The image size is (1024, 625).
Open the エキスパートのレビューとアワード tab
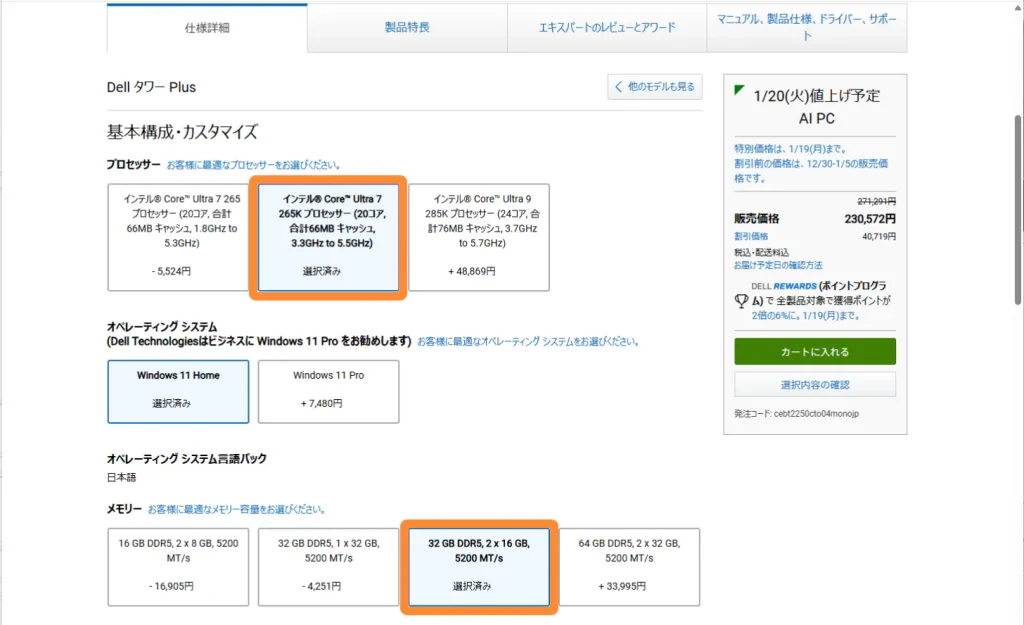[607, 28]
